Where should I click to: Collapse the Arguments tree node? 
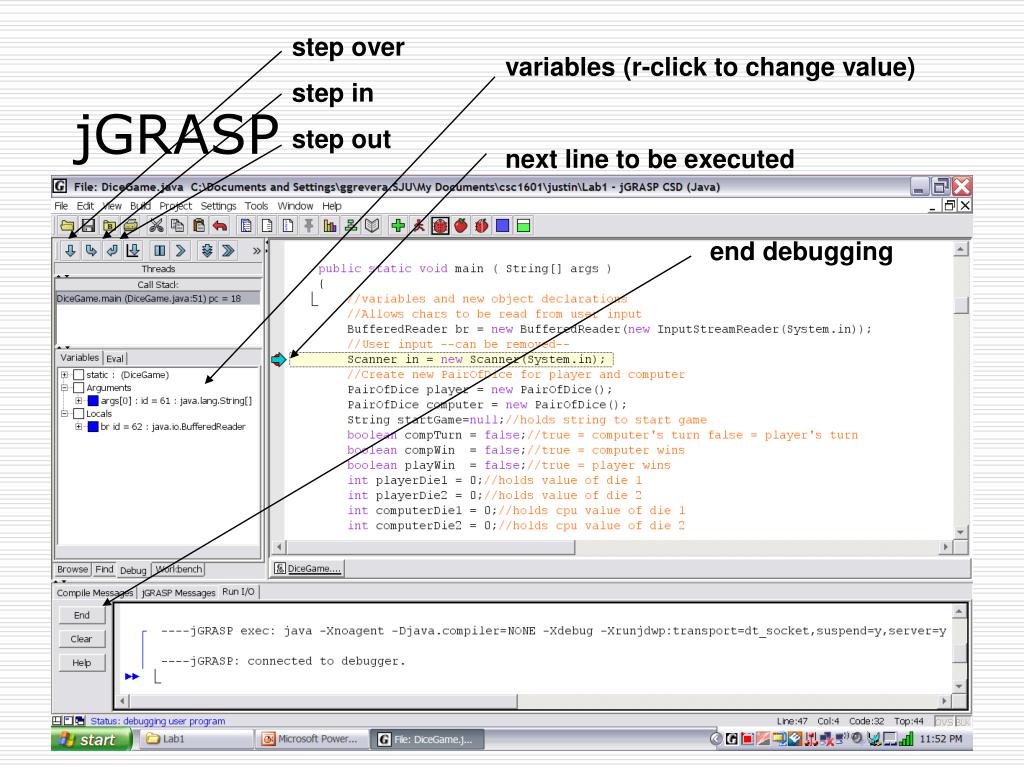coord(65,388)
